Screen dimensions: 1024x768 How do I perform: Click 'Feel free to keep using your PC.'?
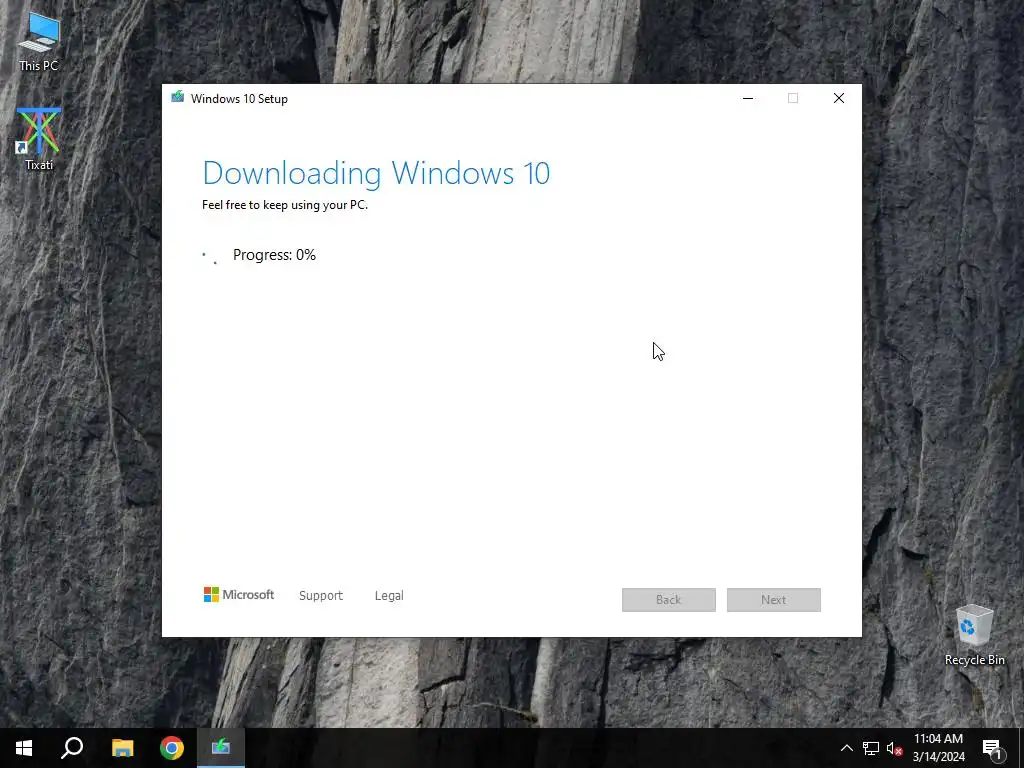pos(285,205)
